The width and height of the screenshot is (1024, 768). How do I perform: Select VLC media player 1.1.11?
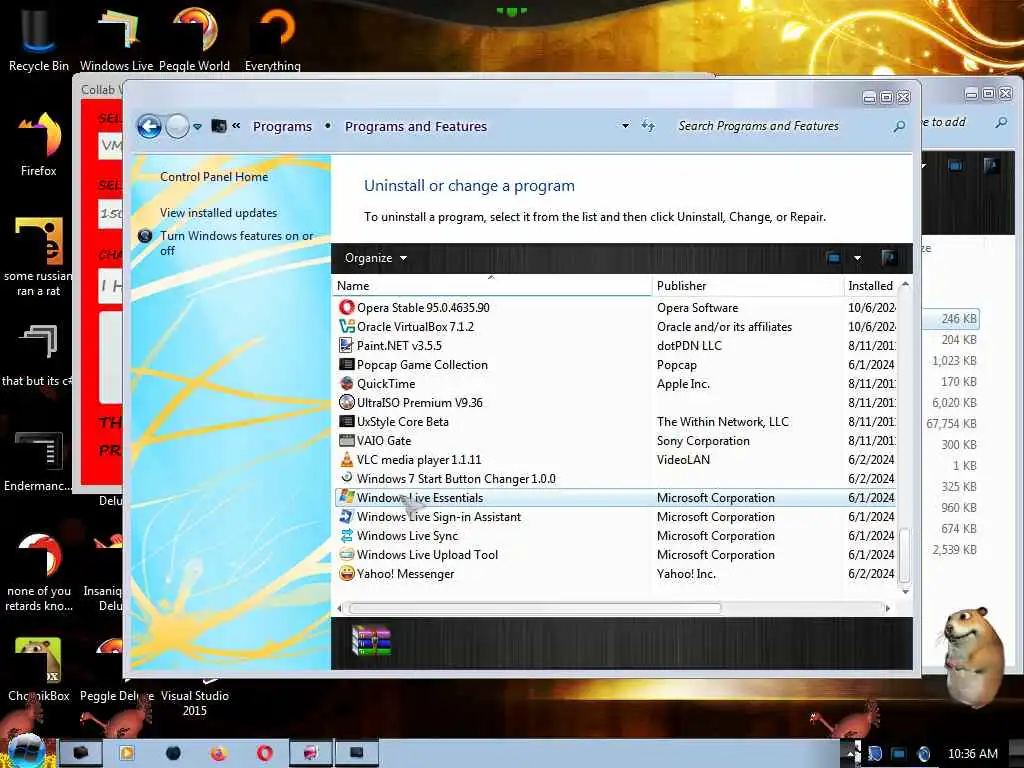pos(615,459)
